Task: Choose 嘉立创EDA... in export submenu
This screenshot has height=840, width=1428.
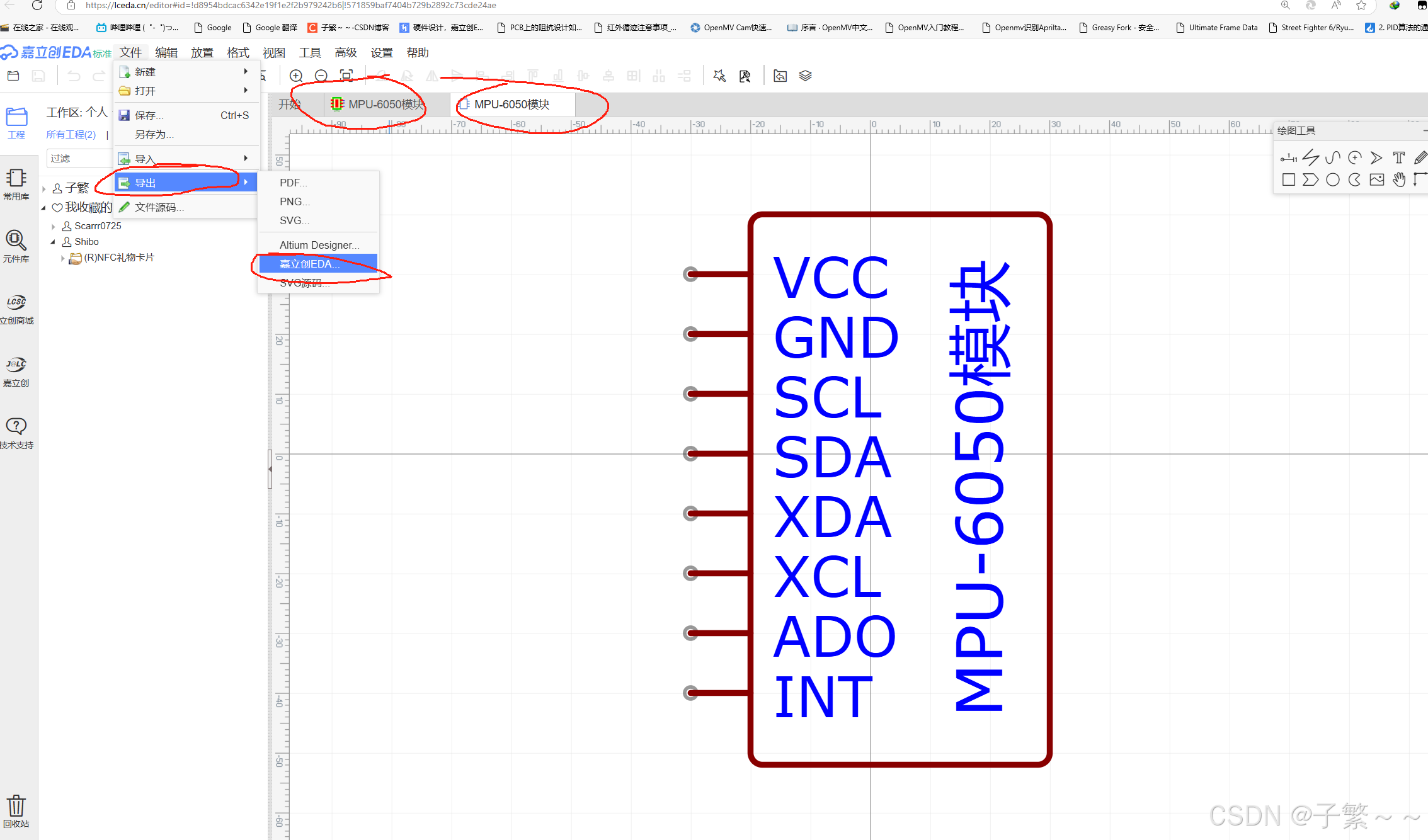Action: 309,264
